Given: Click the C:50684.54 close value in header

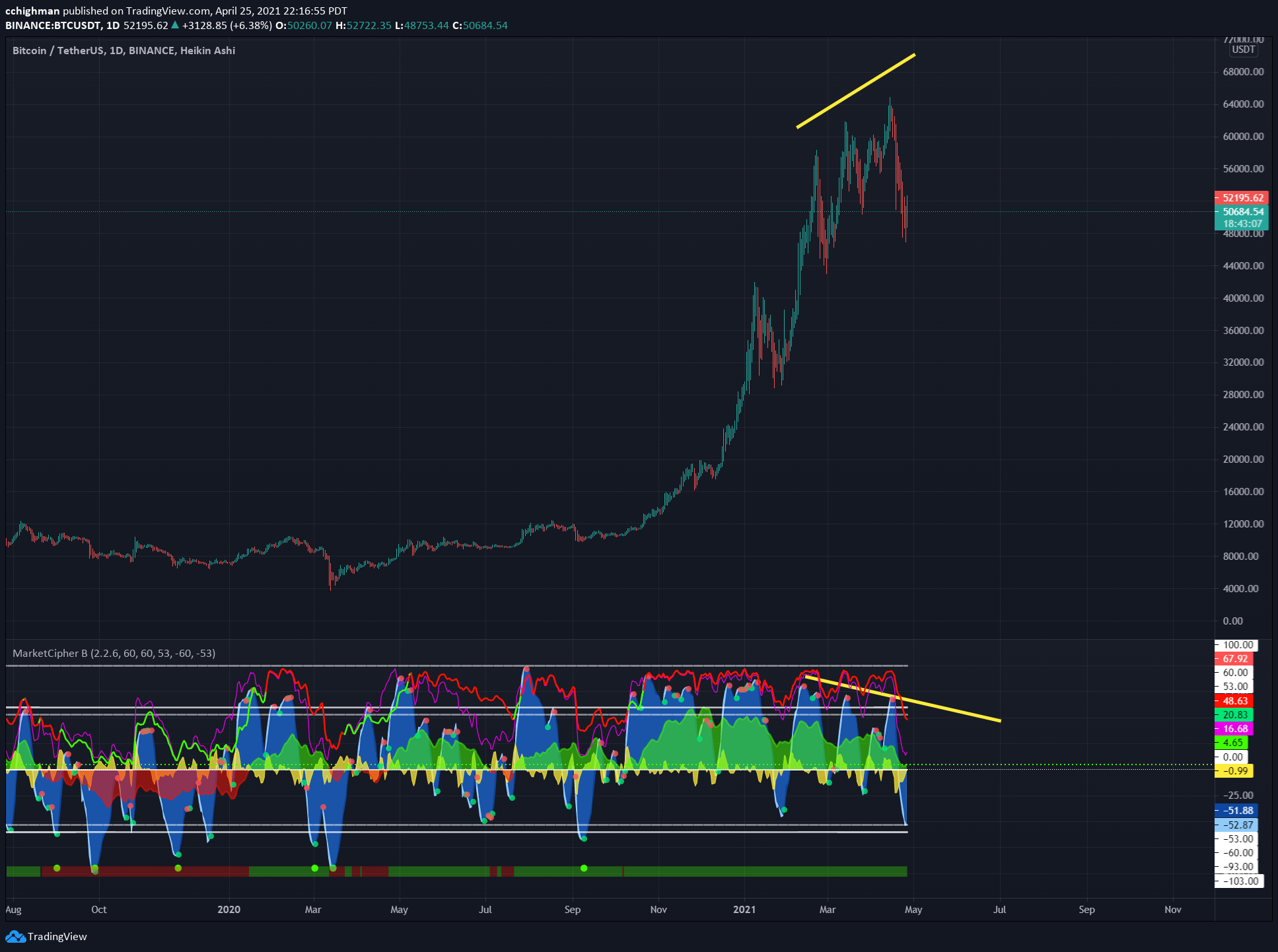Looking at the screenshot, I should [x=480, y=25].
